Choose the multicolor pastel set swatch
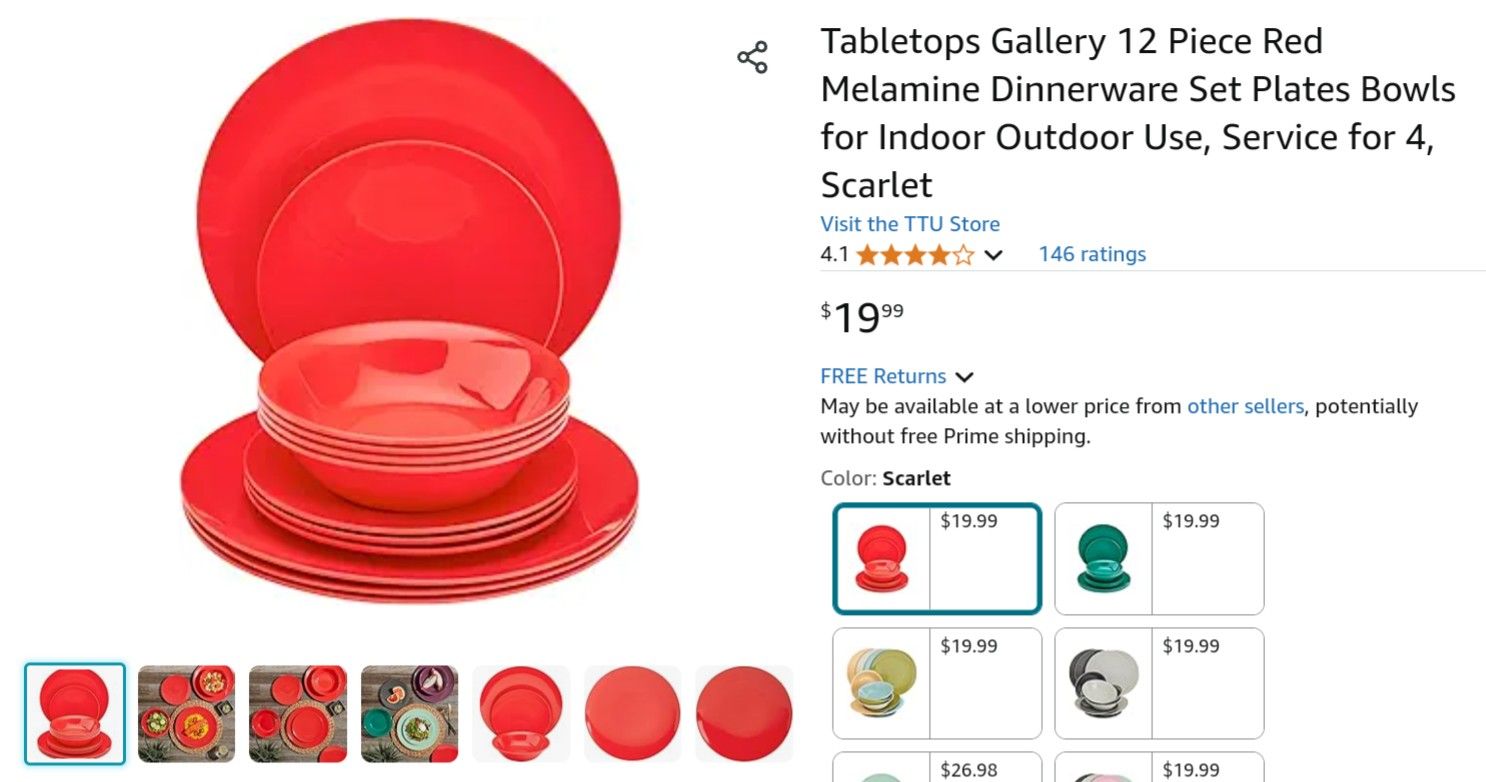 (x=937, y=683)
